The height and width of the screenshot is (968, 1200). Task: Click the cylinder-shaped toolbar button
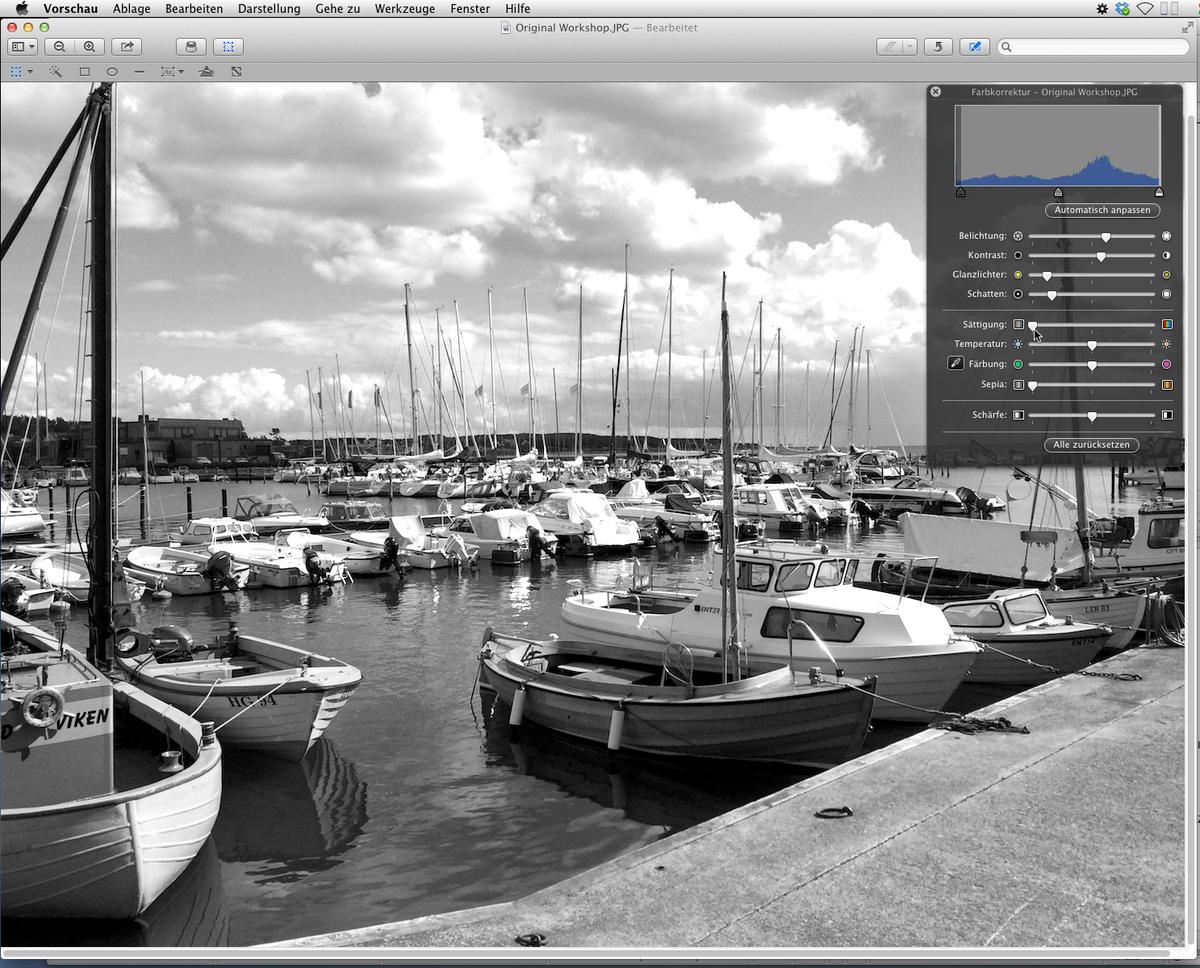click(191, 46)
